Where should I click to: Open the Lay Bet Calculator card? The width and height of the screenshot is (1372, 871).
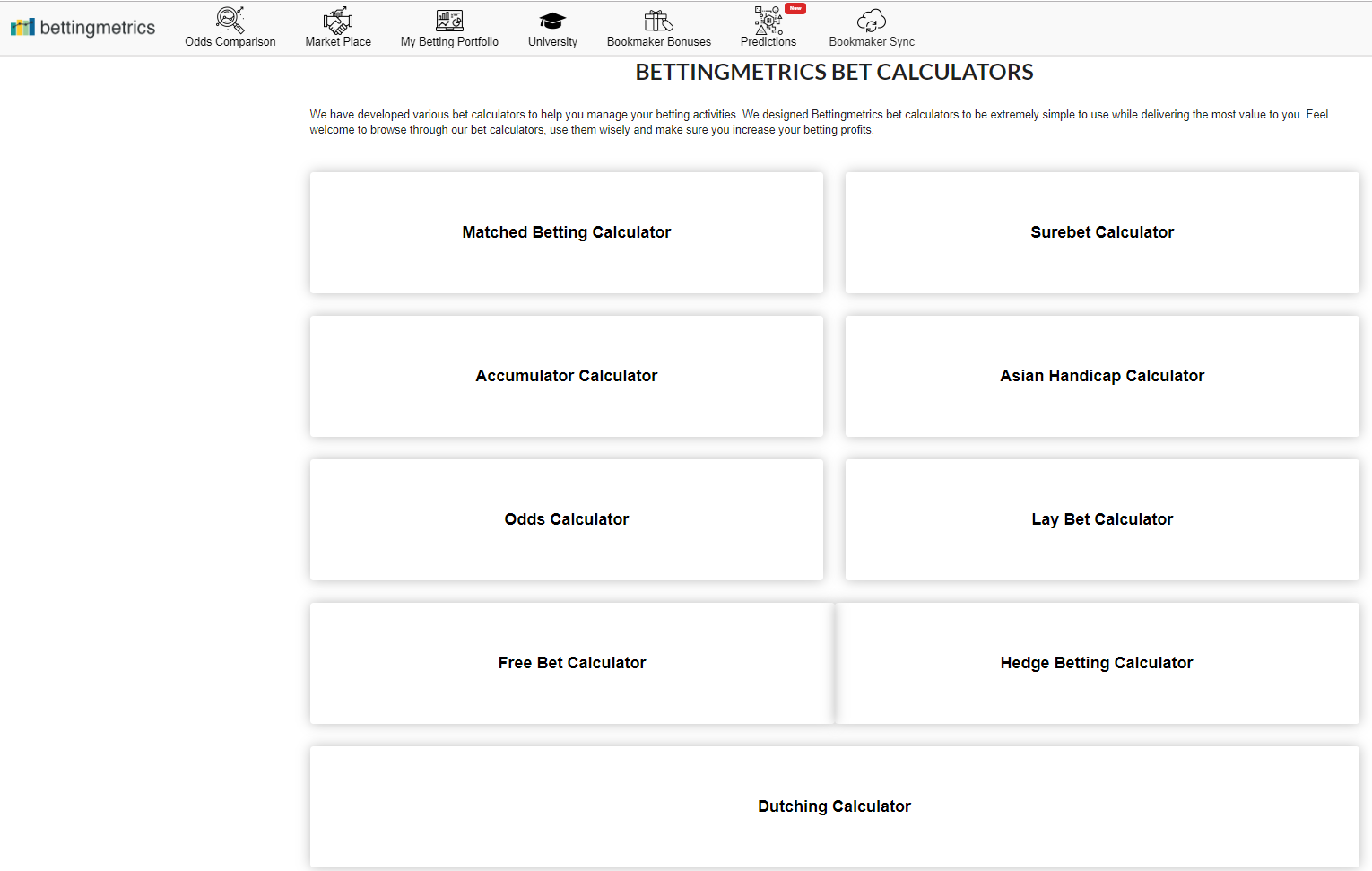(x=1102, y=519)
